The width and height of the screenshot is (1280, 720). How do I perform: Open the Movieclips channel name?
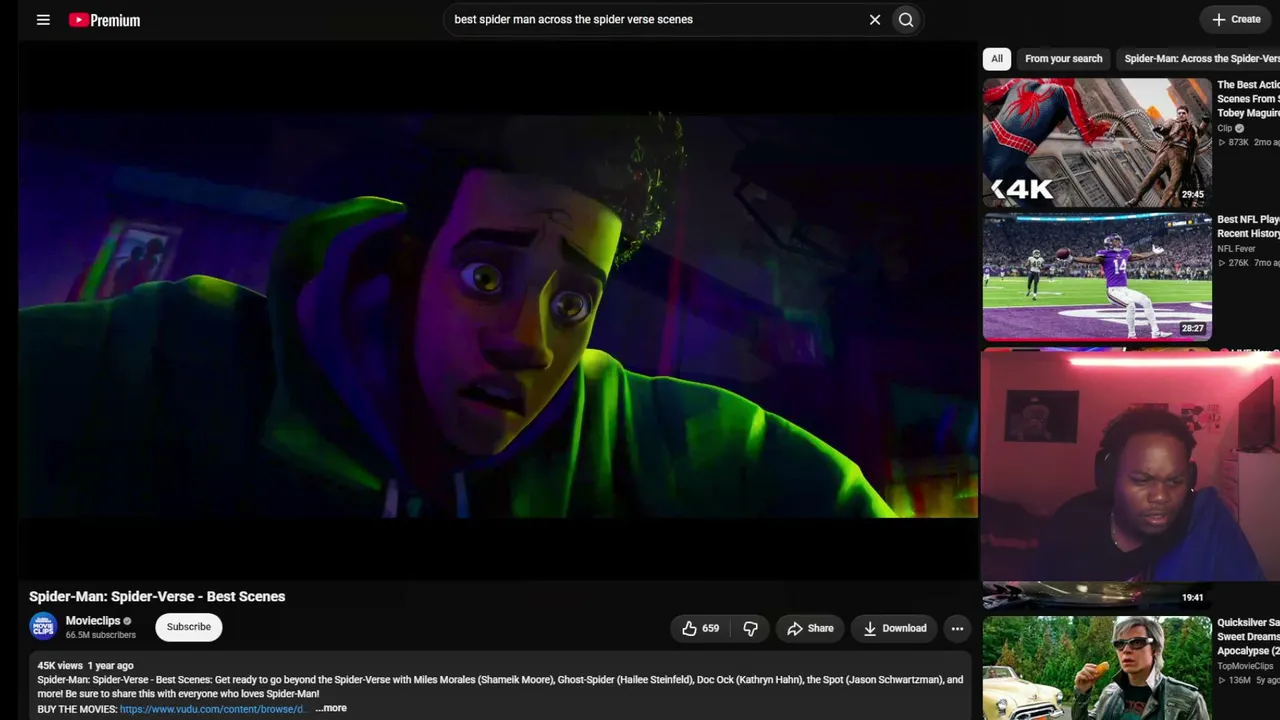(x=93, y=621)
